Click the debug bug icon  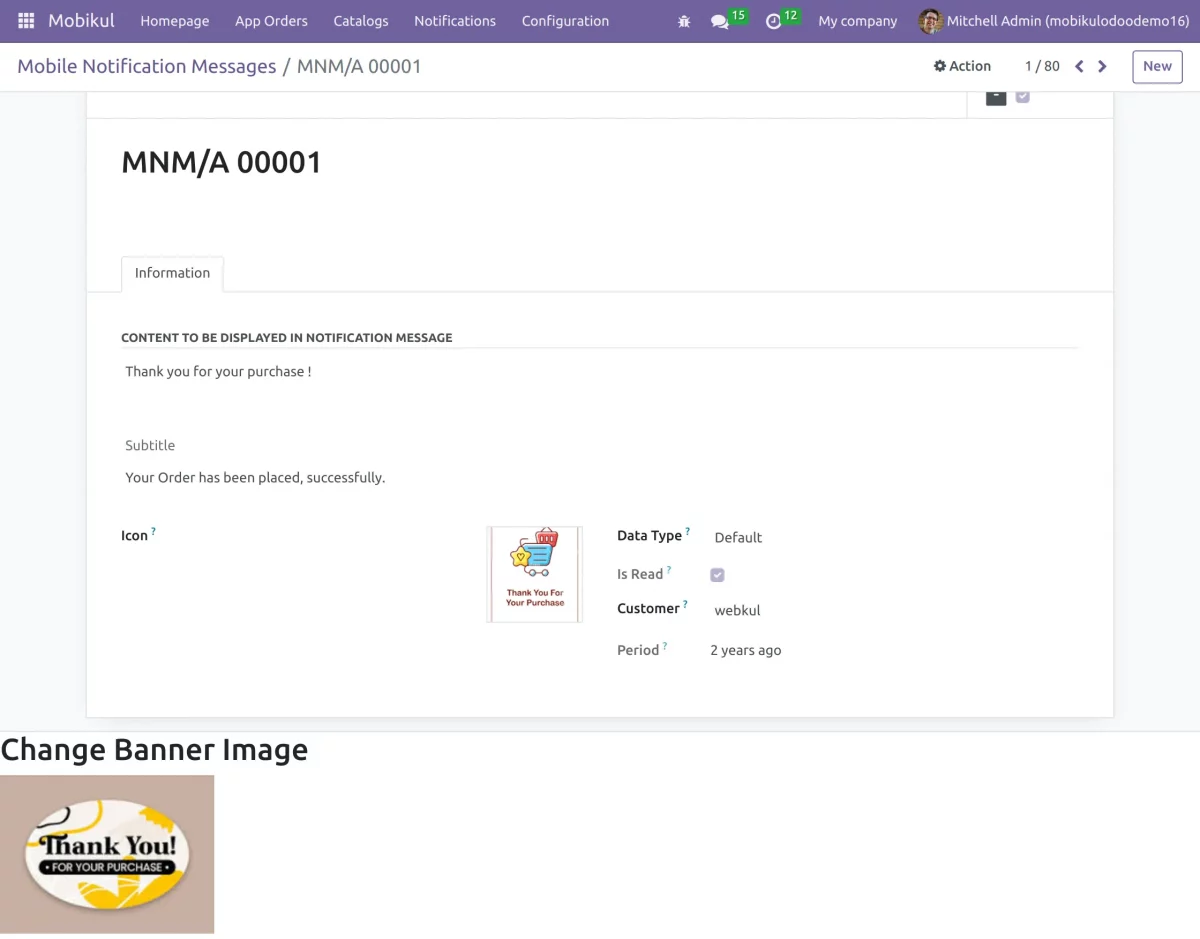coord(684,21)
